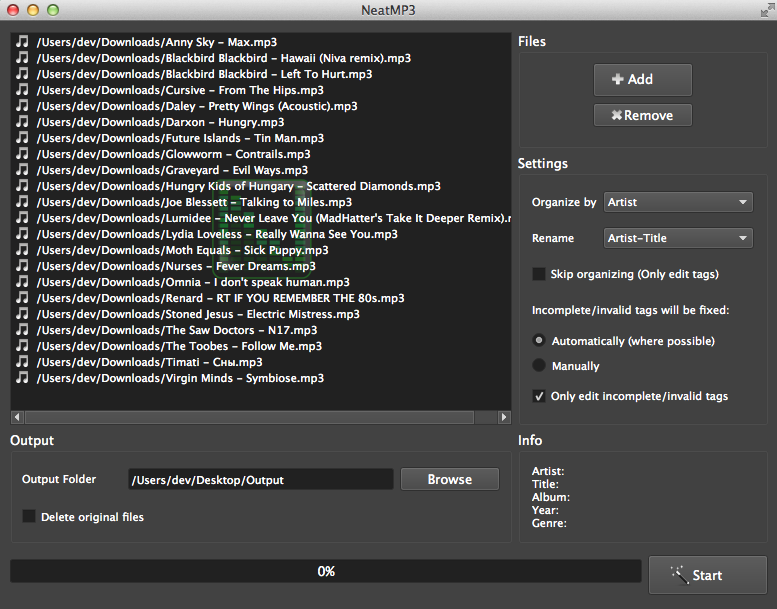
Task: Tick the Delete original files checkbox
Action: tap(29, 516)
